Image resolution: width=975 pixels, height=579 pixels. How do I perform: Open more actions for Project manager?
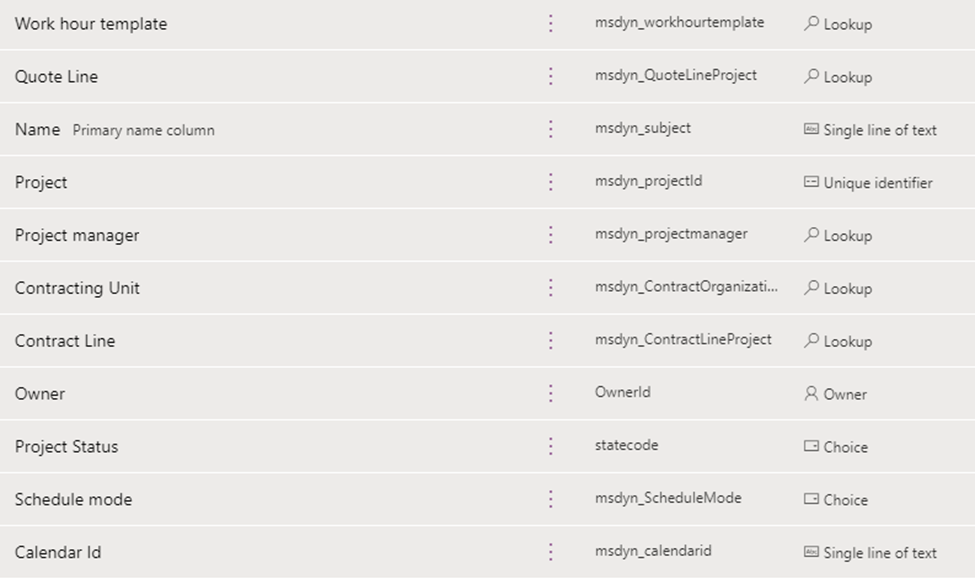pos(551,235)
